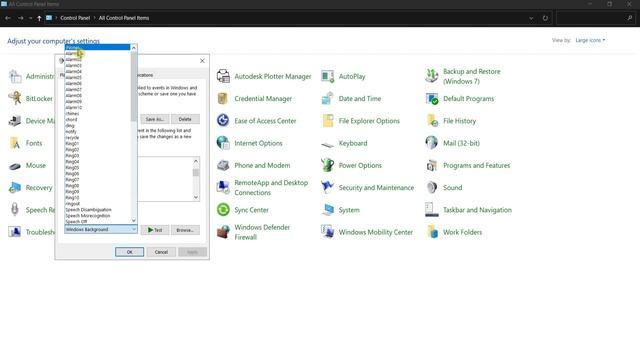Open the Internet Options globe icon

point(223,143)
